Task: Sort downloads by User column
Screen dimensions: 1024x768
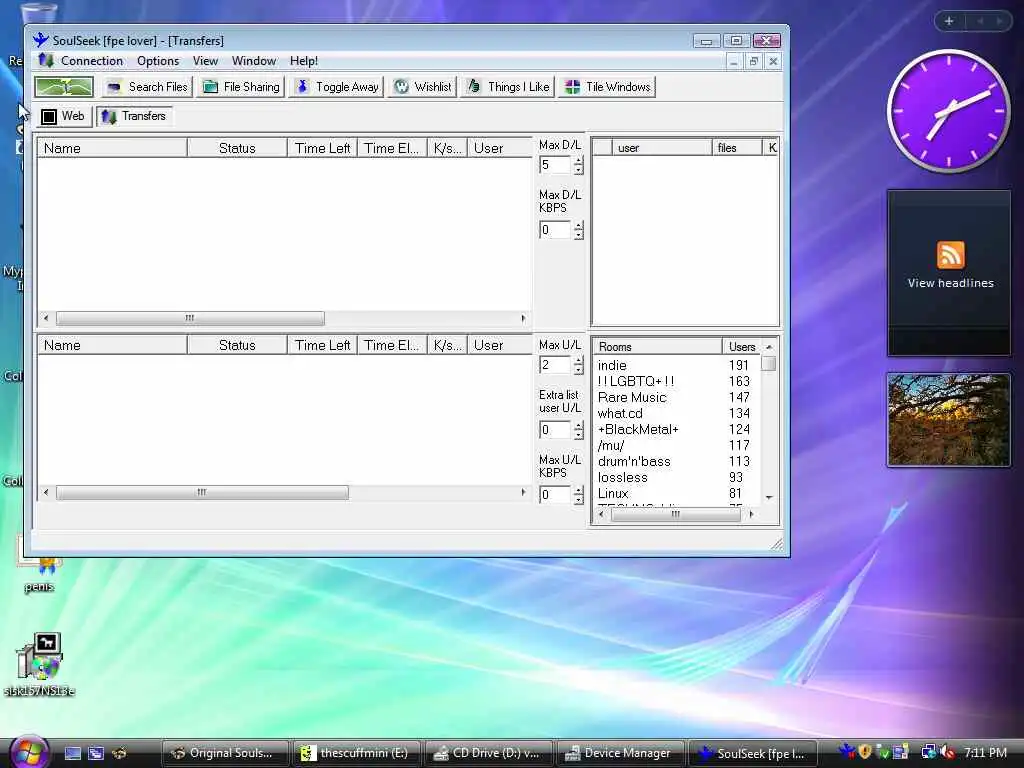Action: [500, 148]
